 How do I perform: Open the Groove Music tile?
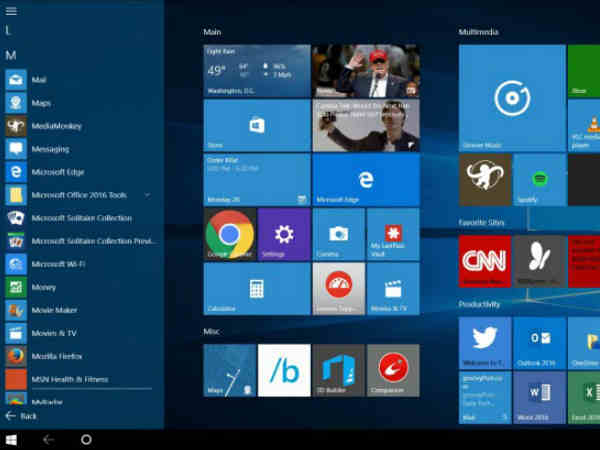point(511,97)
